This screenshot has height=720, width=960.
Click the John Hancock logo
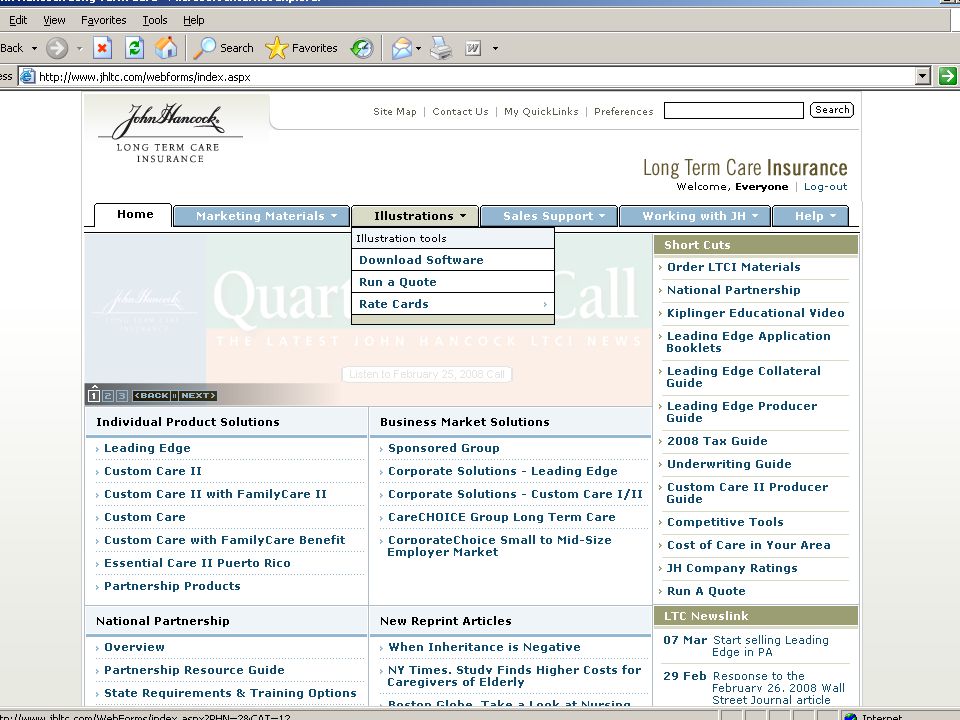pos(169,133)
